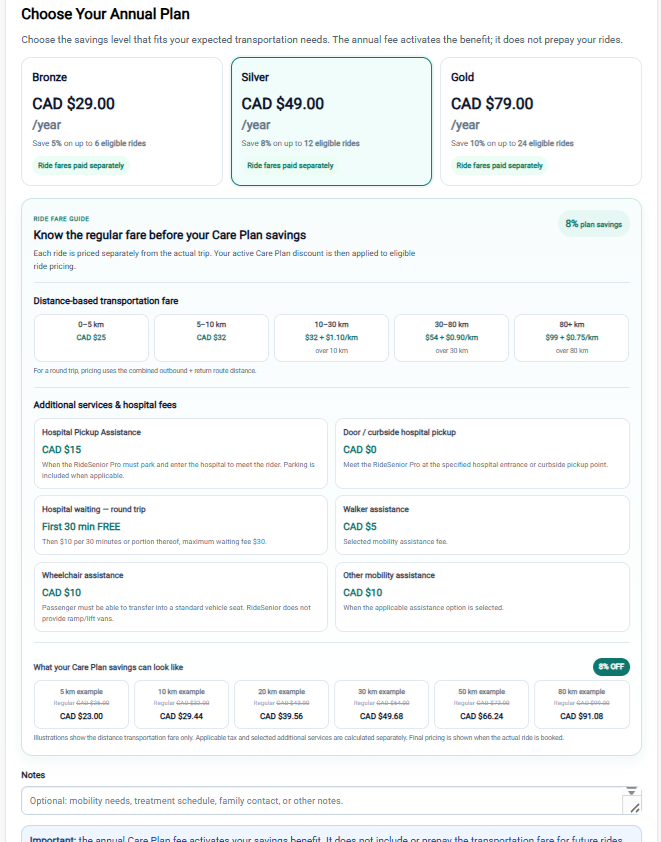661x842 pixels.
Task: Select the Silver annual plan card
Action: tap(331, 121)
